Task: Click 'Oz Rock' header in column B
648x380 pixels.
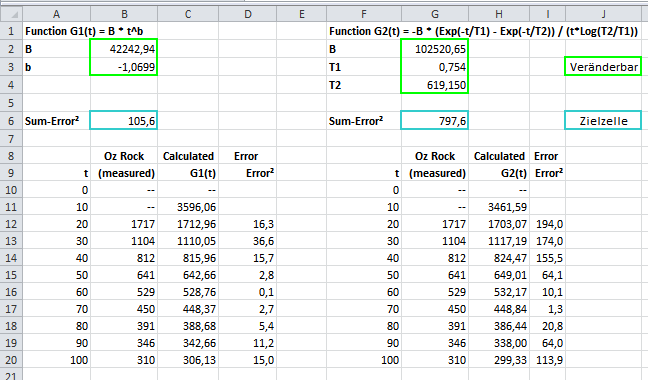Action: (124, 156)
